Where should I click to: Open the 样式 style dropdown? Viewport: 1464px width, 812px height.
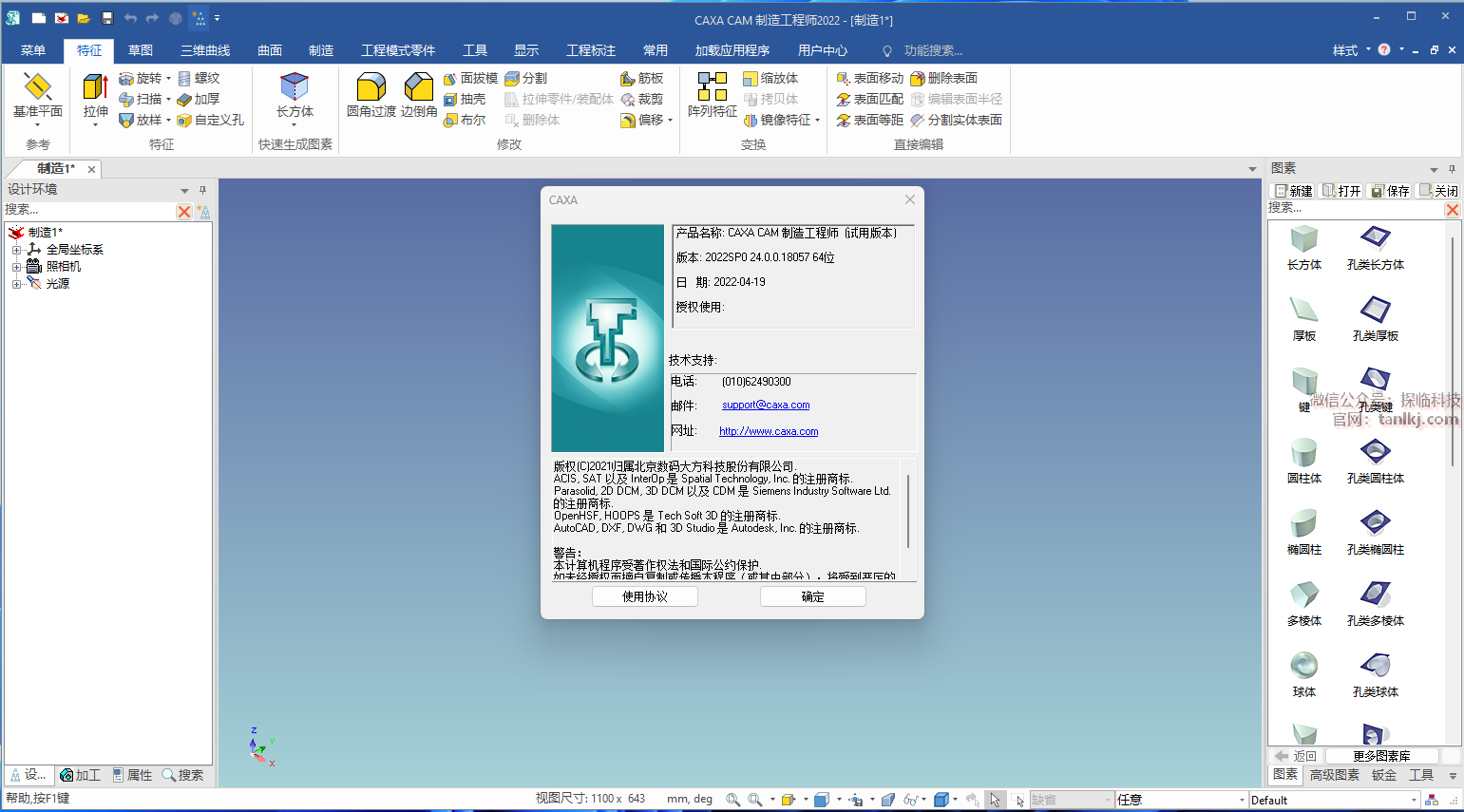(1351, 50)
